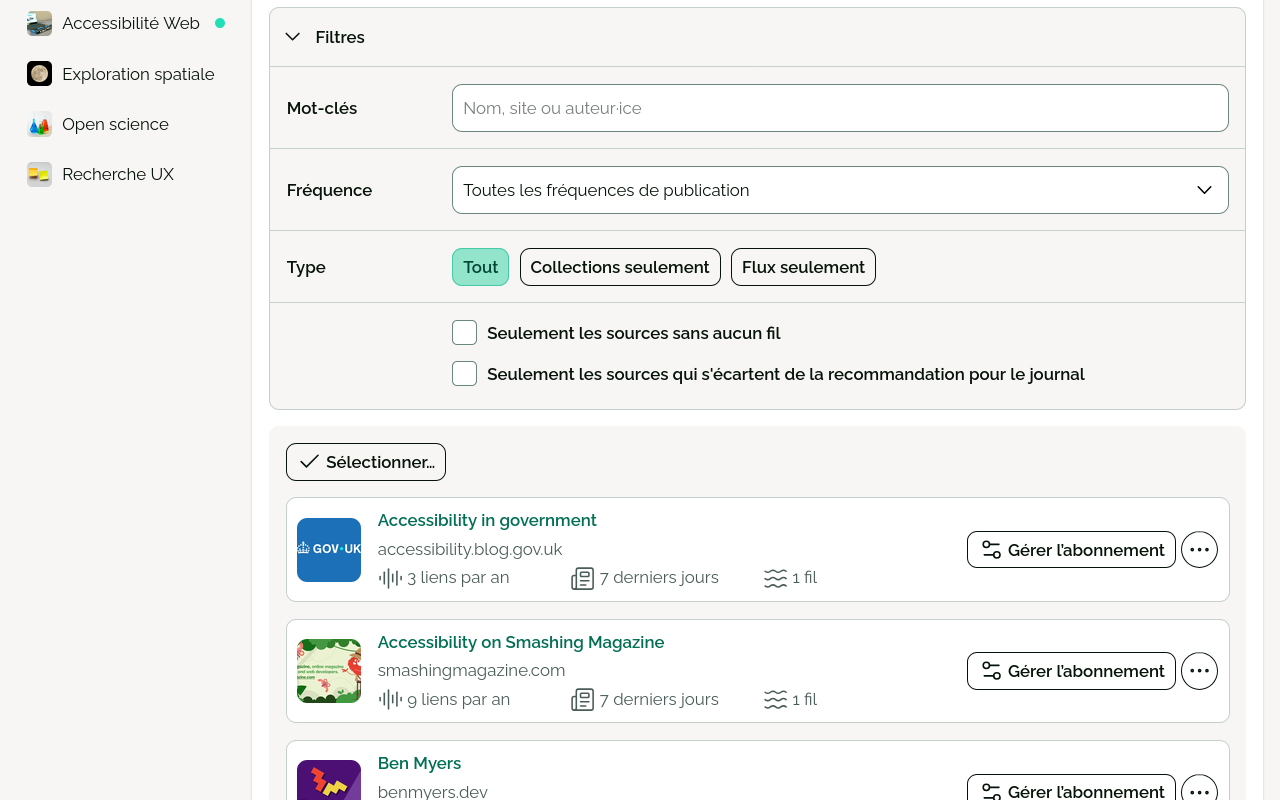The image size is (1280, 800).
Task: Click the Exploration spatiale moon icon
Action: (40, 73)
